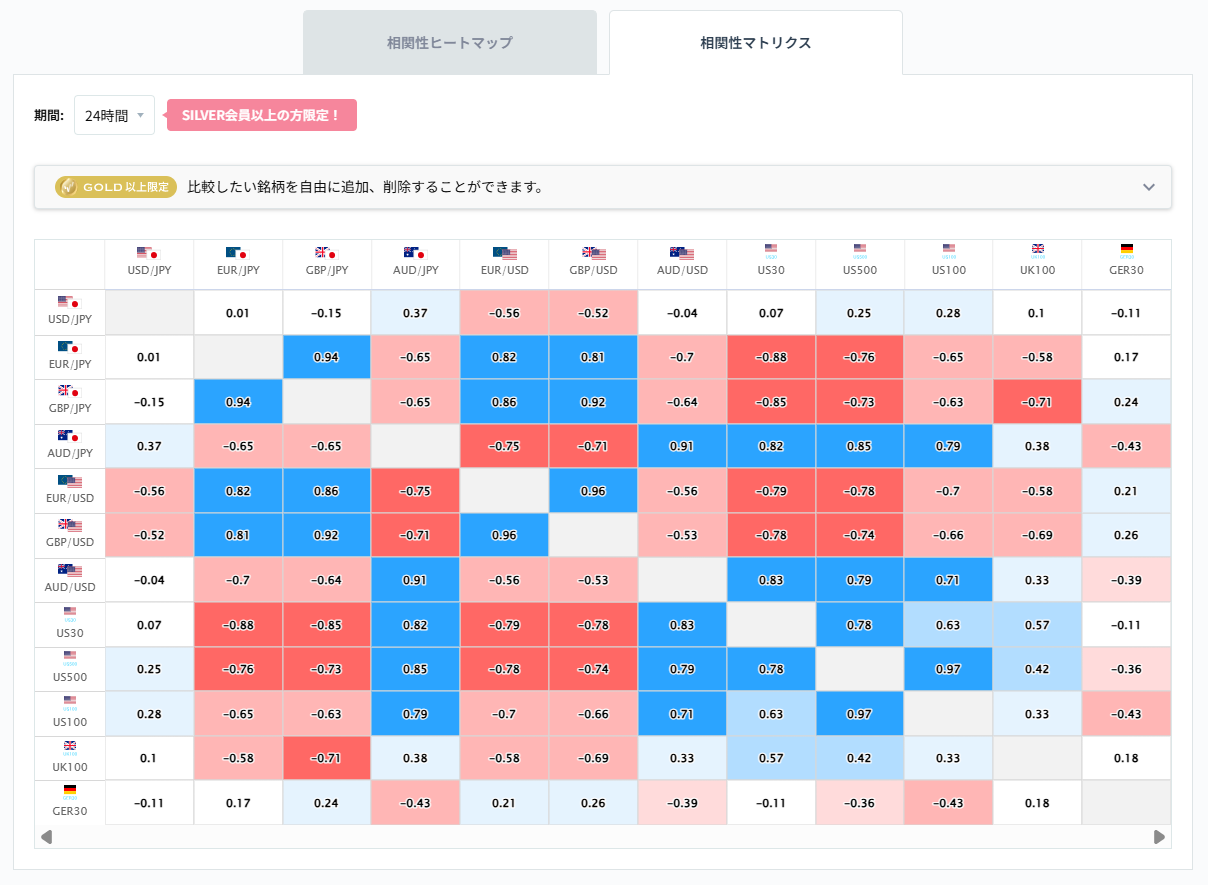This screenshot has width=1208, height=885.
Task: Click the right scroll arrow below the matrix
Action: pos(1159,836)
